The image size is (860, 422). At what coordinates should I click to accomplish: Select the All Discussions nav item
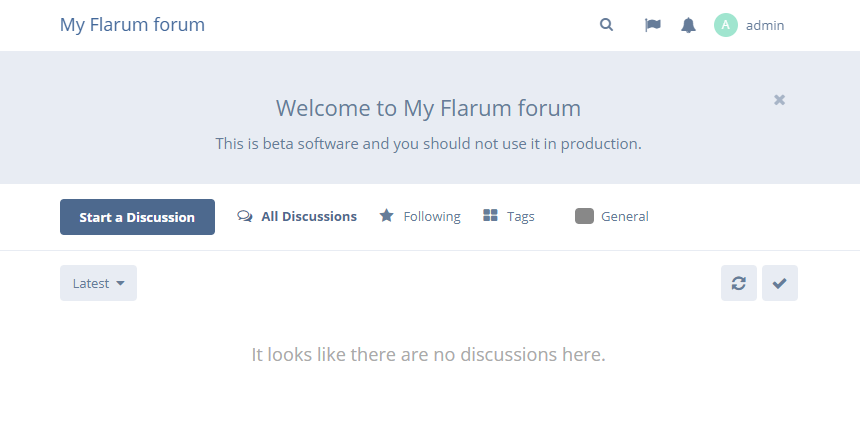coord(297,216)
